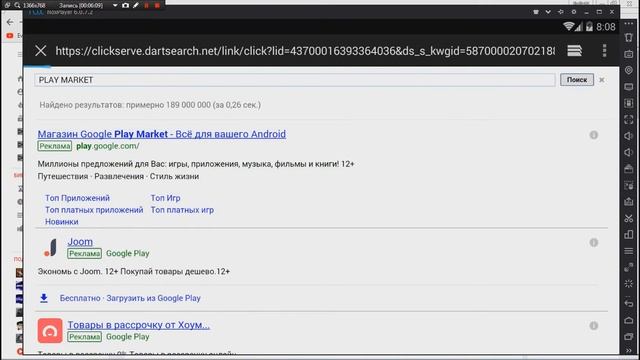
Task: Open the Joom ad title link
Action: 80,242
